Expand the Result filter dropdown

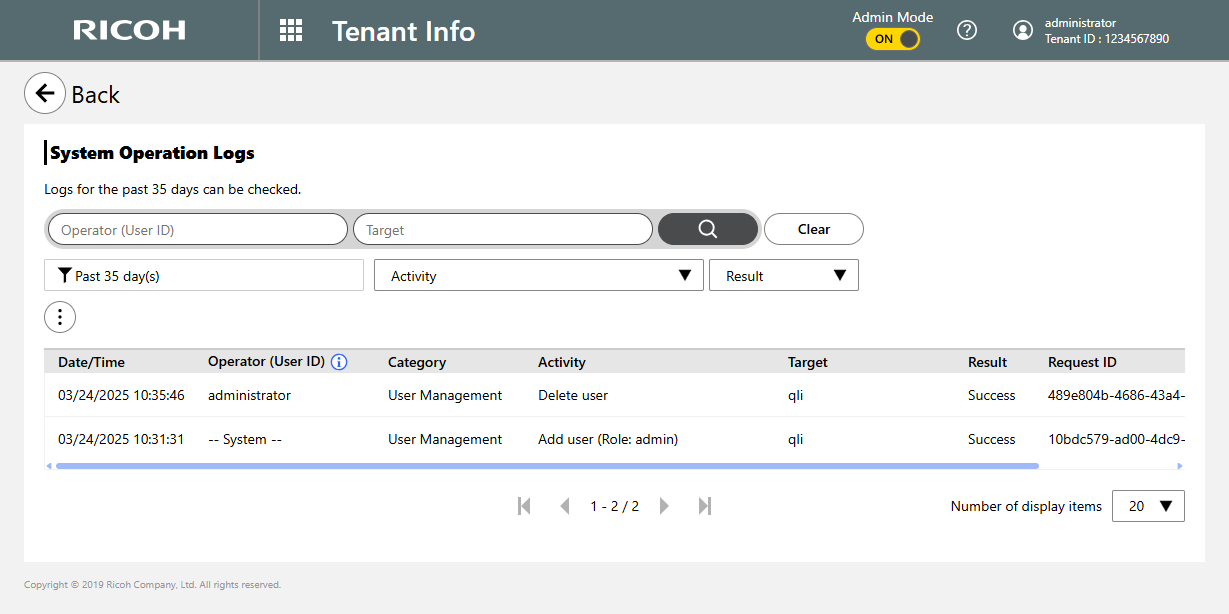783,276
